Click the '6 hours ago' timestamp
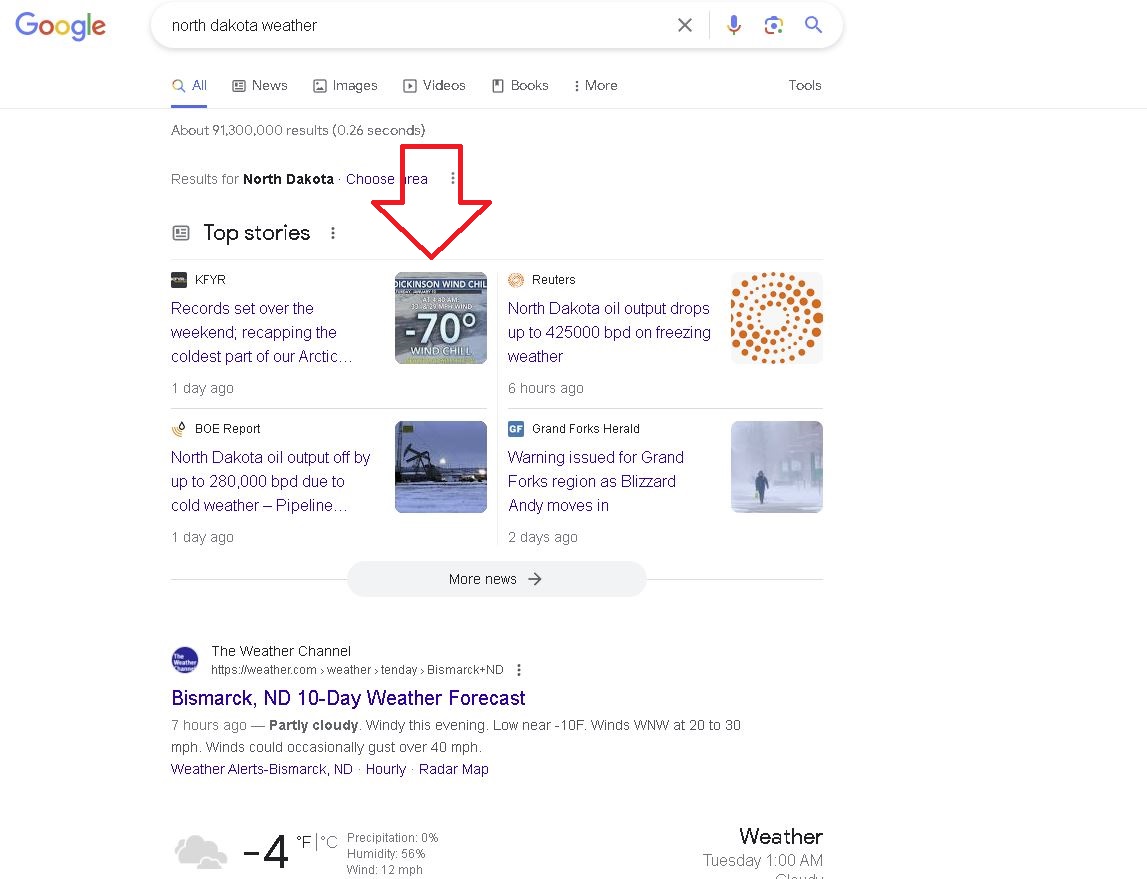The height and width of the screenshot is (879, 1147). (546, 388)
